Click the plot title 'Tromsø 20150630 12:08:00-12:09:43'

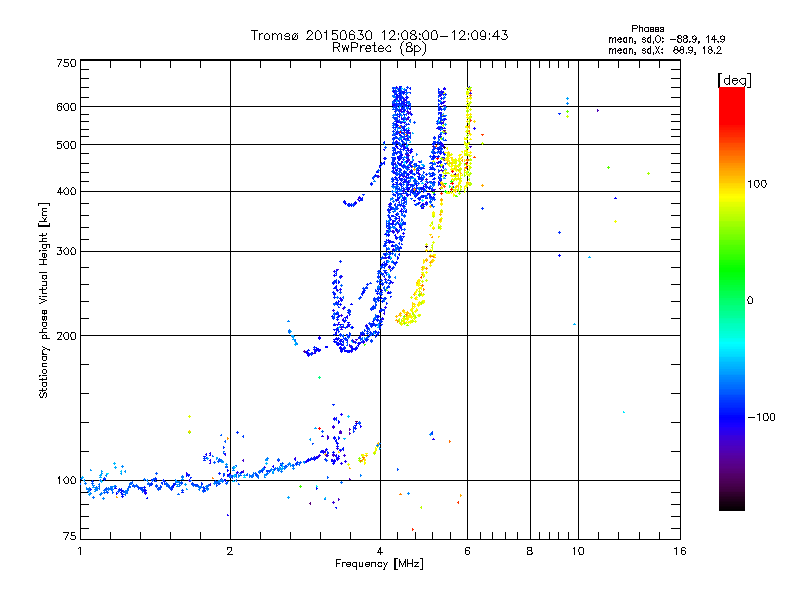(379, 35)
